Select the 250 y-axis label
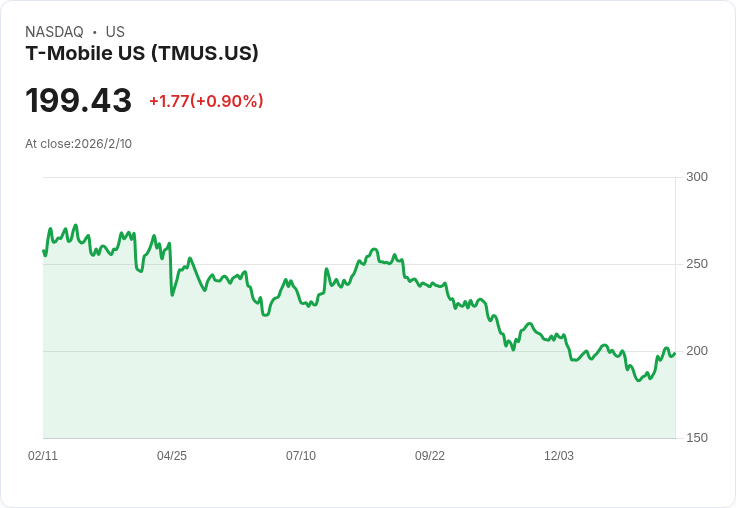The width and height of the screenshot is (736, 508). tap(697, 264)
